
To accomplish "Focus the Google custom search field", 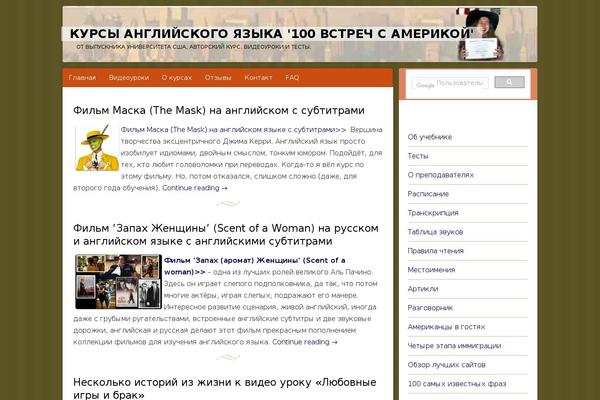I will (x=450, y=83).
